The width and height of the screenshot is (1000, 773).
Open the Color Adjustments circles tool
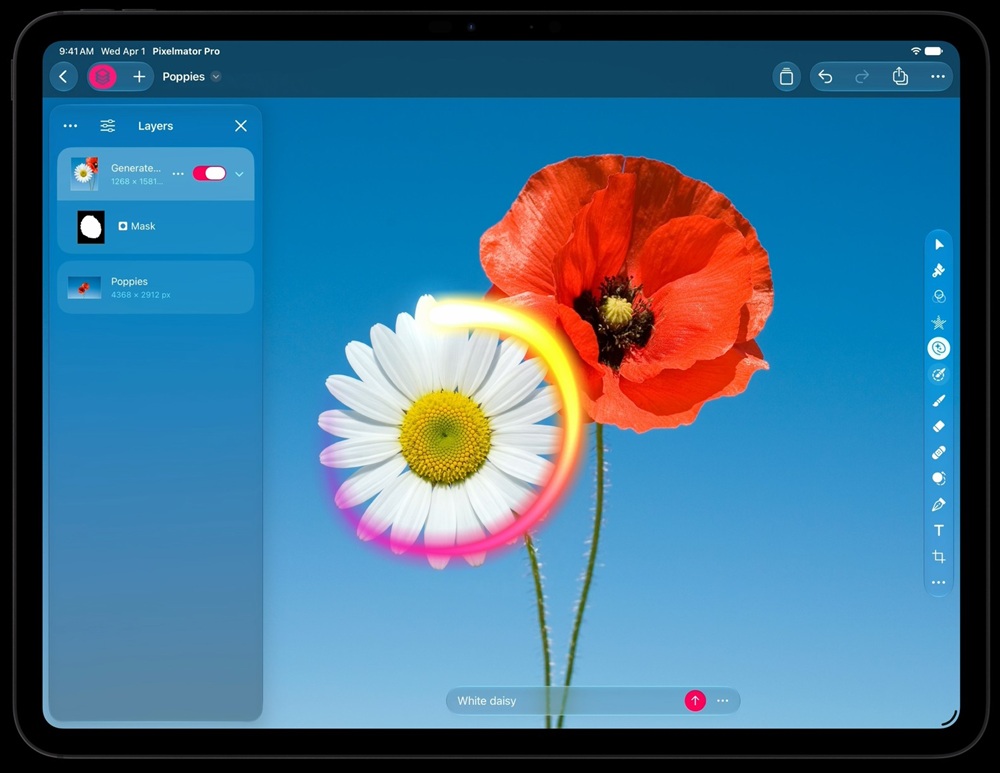[x=939, y=297]
